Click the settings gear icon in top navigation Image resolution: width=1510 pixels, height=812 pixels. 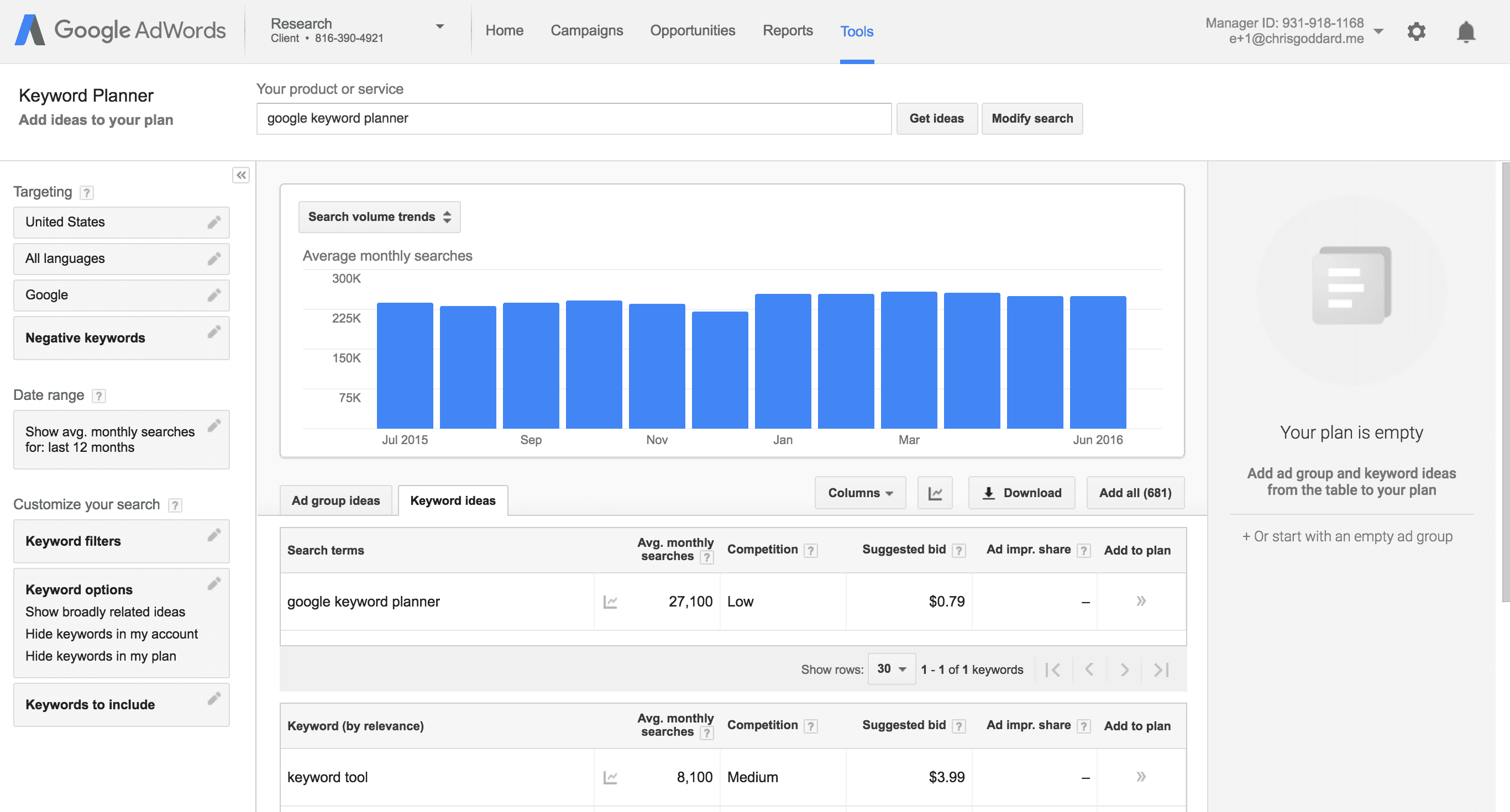point(1417,29)
